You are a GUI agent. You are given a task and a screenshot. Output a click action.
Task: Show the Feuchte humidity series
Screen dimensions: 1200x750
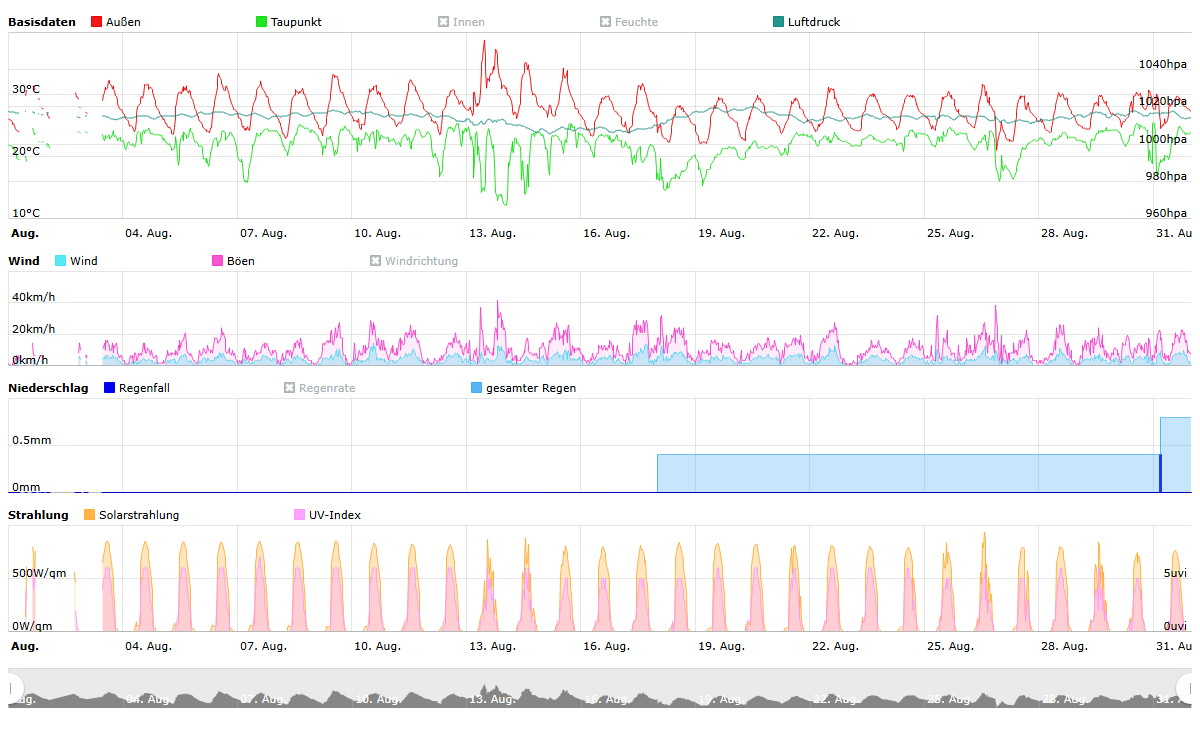pyautogui.click(x=605, y=22)
